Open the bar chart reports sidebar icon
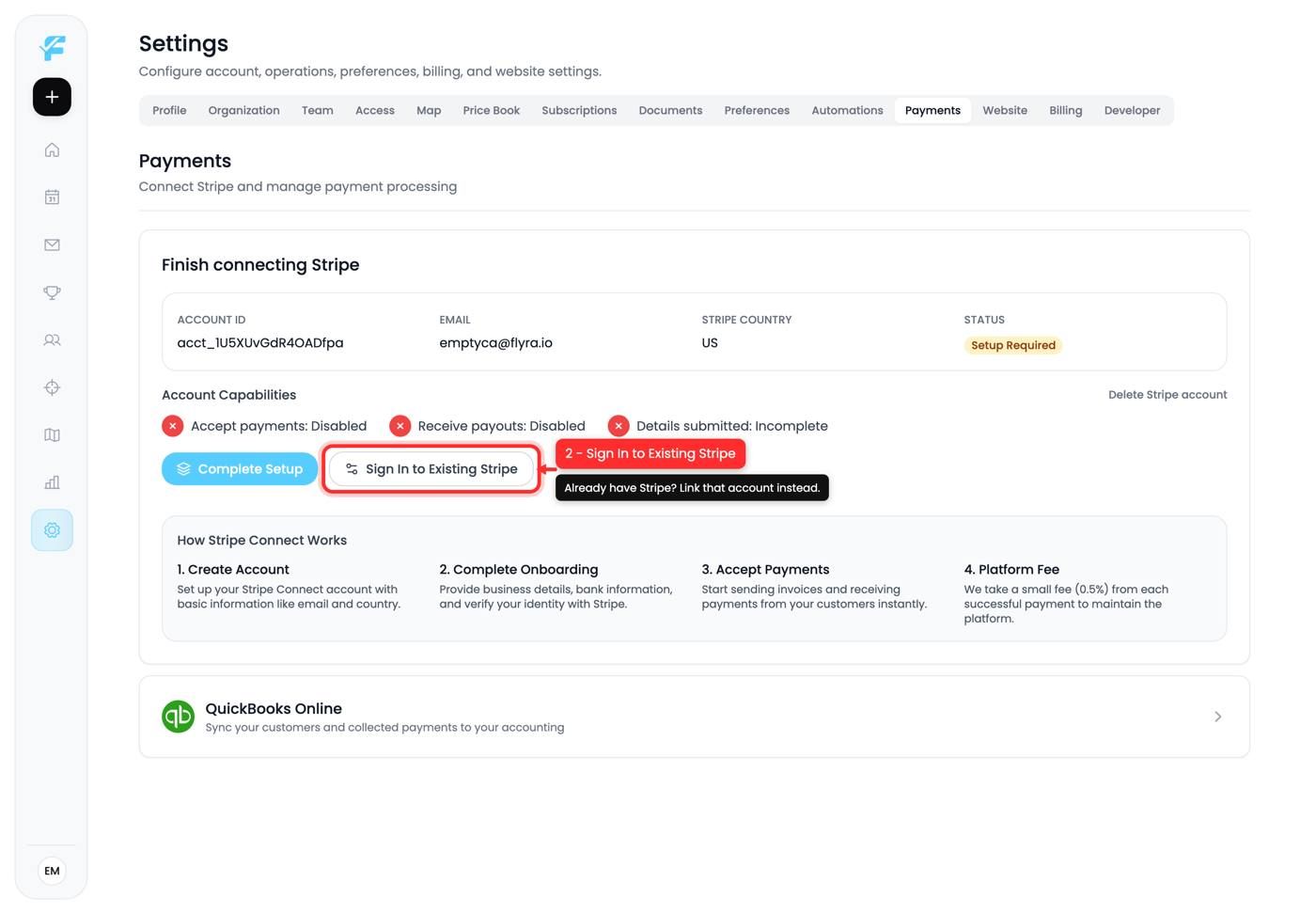1316x914 pixels. (52, 482)
